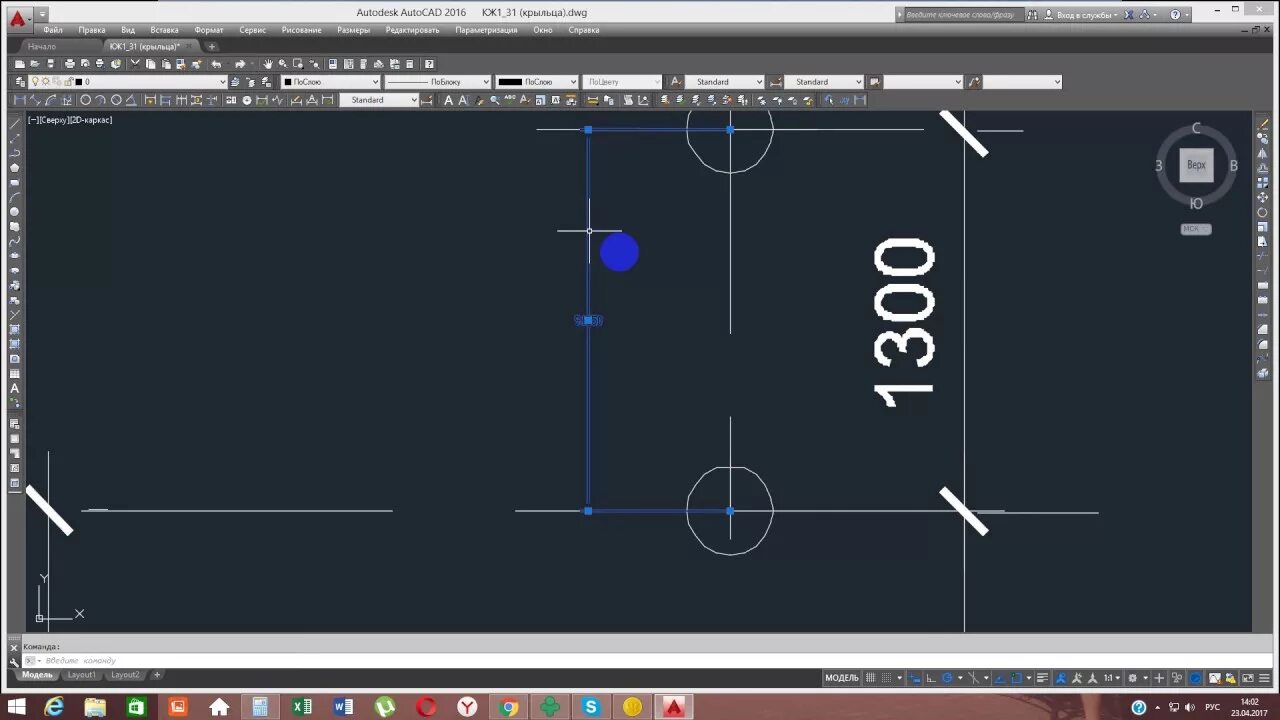1280x720 pixels.
Task: Switch to the Layout1 tab
Action: click(x=82, y=675)
